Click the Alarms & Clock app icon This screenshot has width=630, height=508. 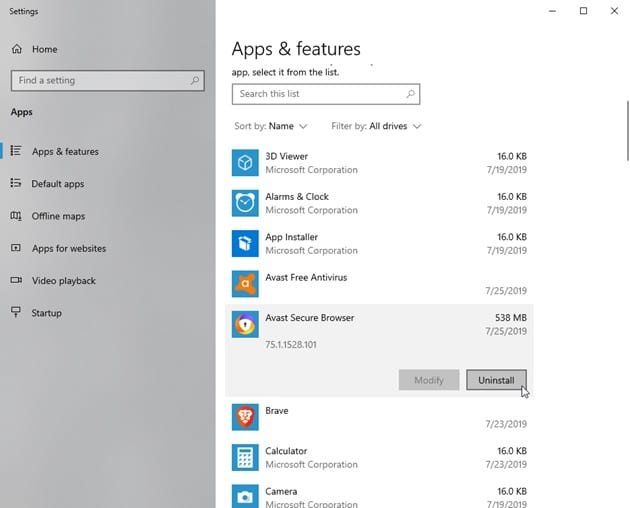[245, 203]
